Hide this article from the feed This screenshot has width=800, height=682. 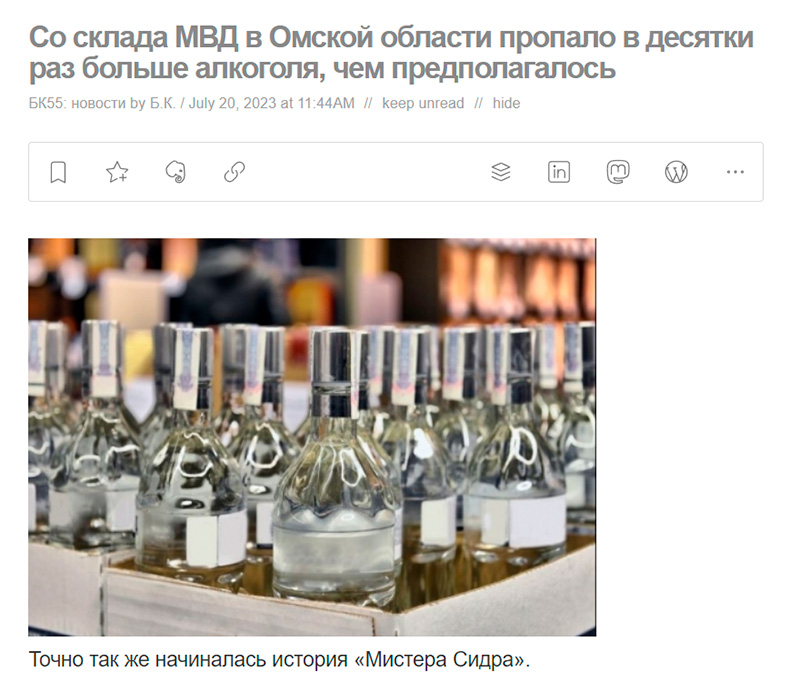506,103
